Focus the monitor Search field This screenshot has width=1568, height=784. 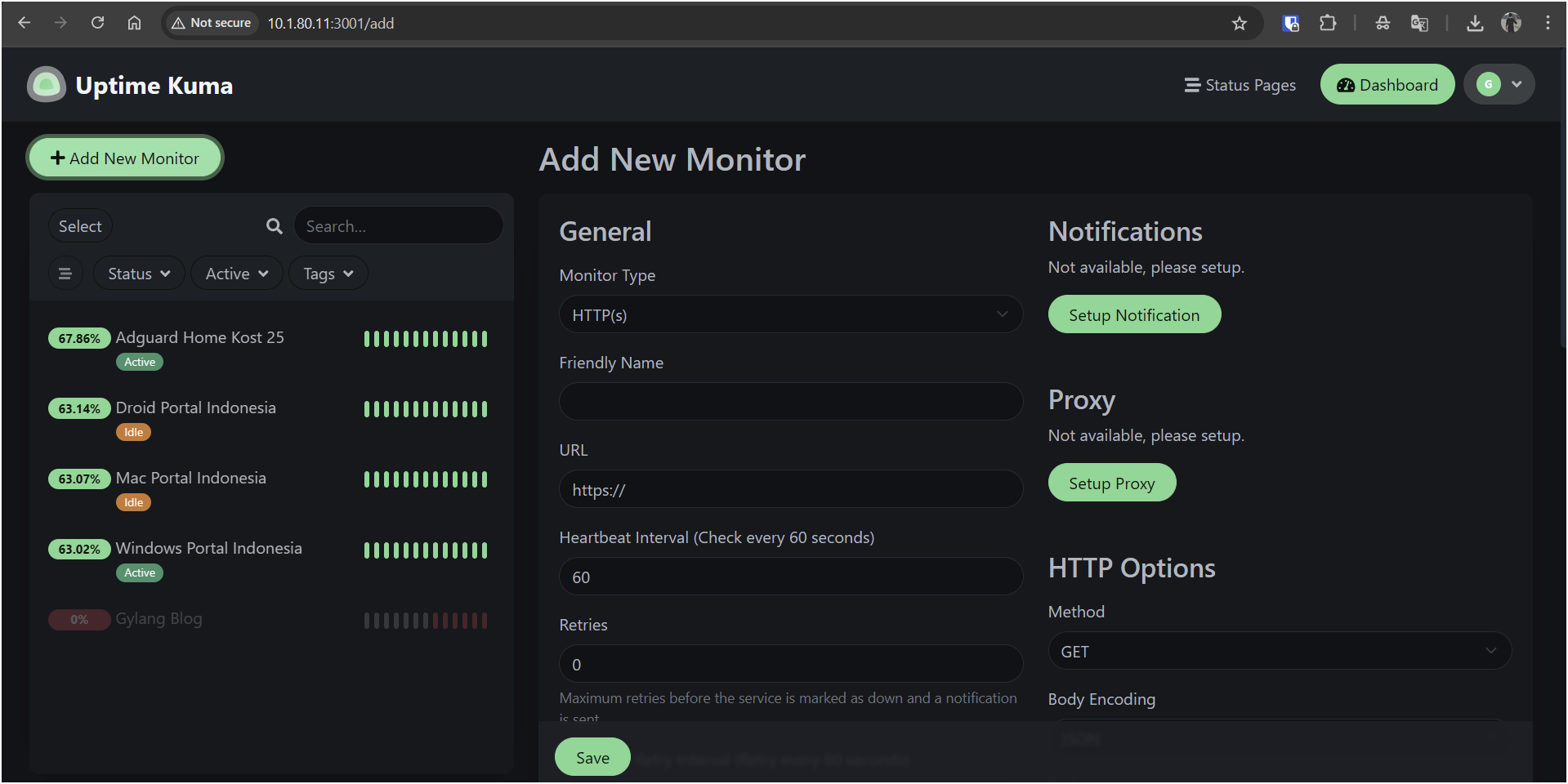(398, 226)
